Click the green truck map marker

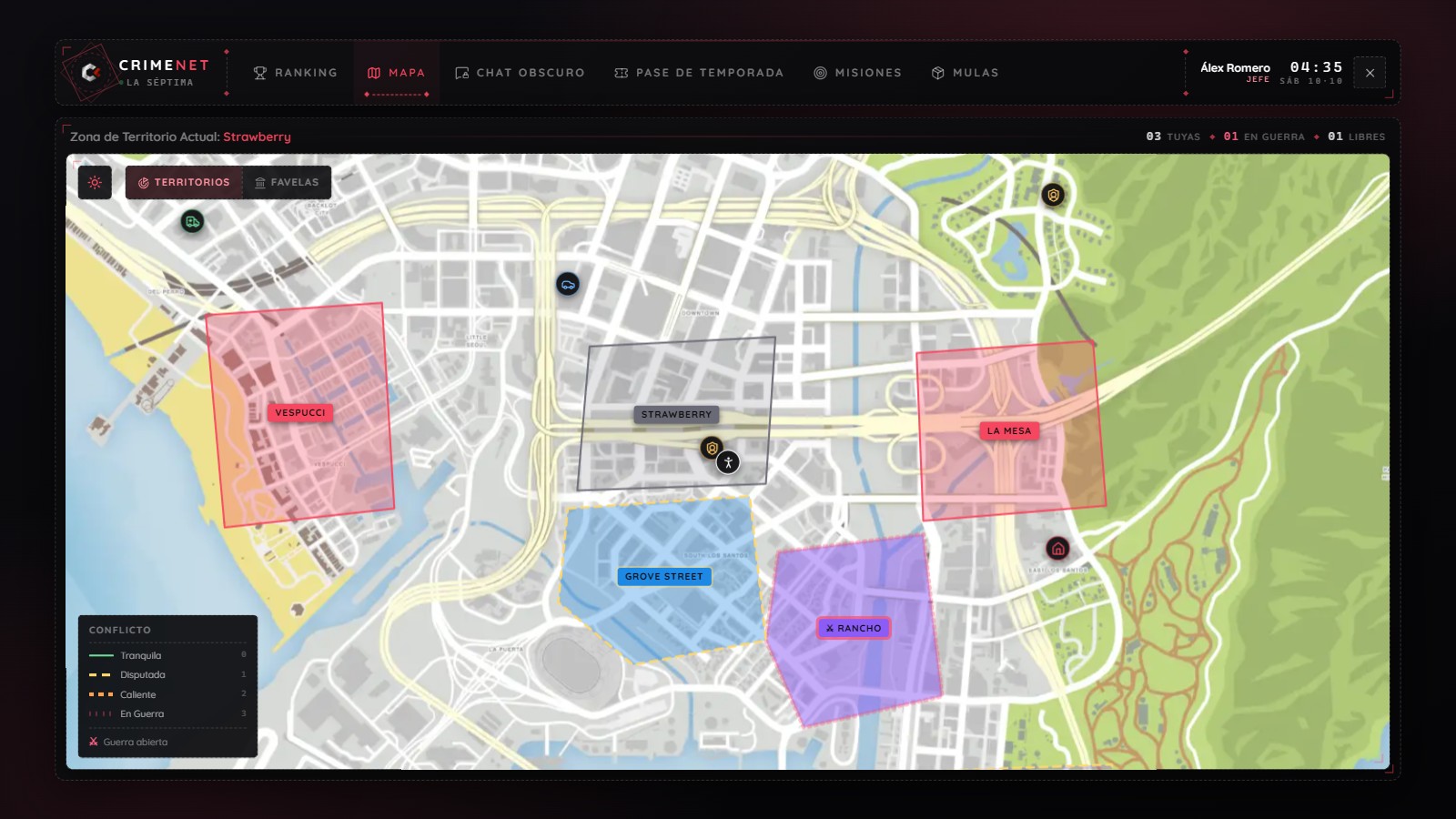(192, 221)
